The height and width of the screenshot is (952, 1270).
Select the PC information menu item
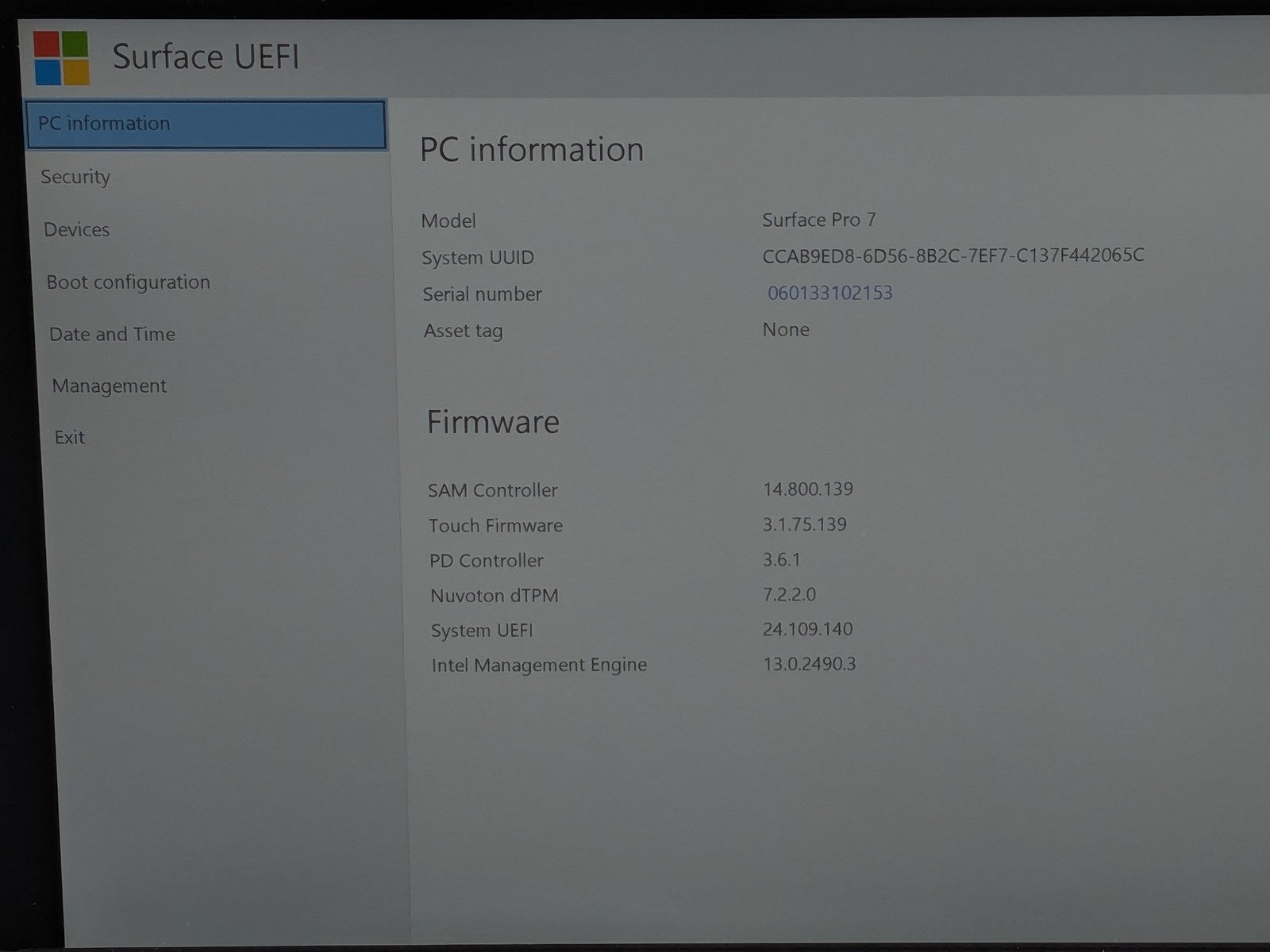click(206, 124)
